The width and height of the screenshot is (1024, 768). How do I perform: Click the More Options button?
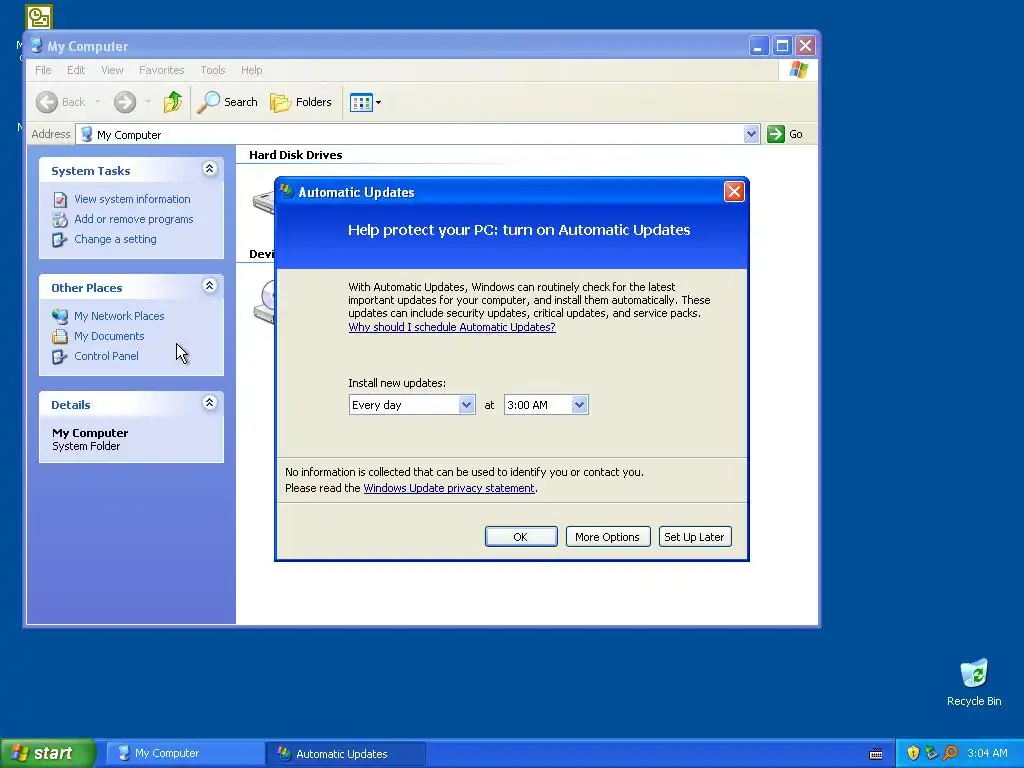coord(607,537)
